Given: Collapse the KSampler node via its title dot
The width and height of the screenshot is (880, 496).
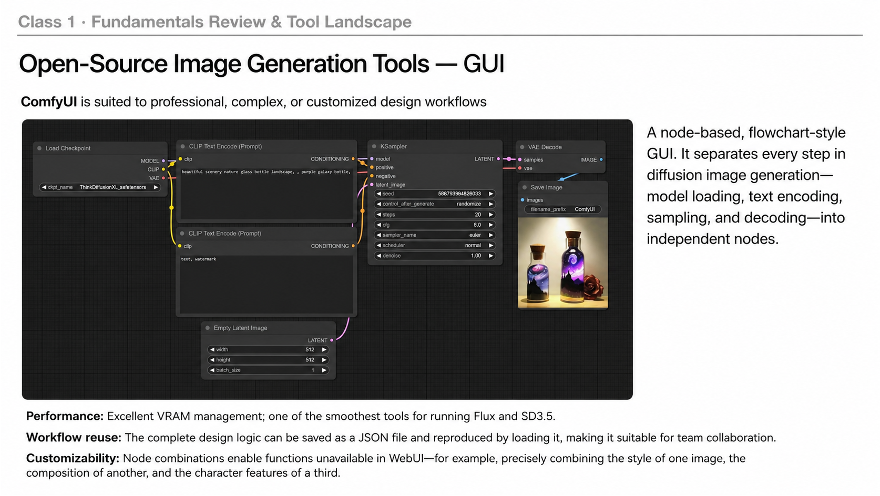Looking at the screenshot, I should tap(374, 146).
